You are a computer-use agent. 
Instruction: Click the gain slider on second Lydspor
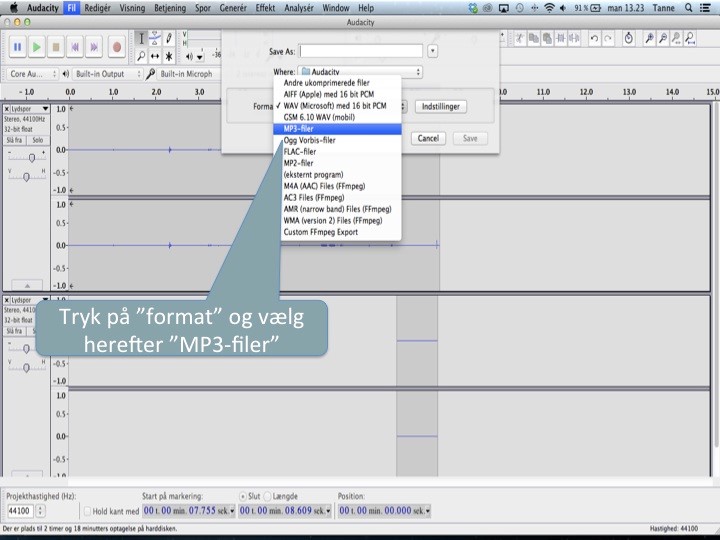(x=26, y=349)
